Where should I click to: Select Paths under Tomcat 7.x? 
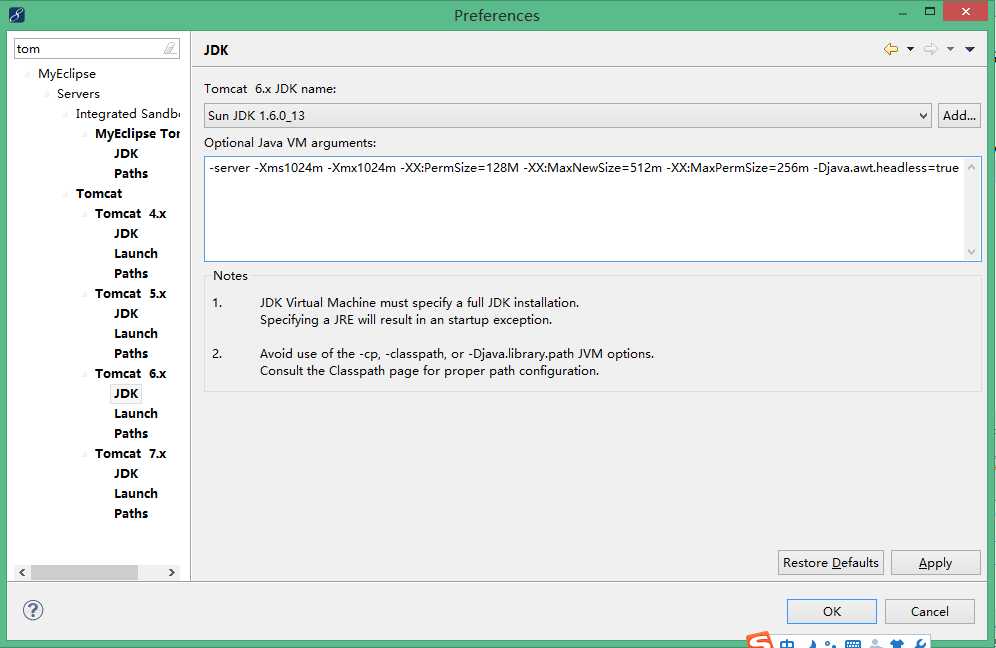point(131,514)
